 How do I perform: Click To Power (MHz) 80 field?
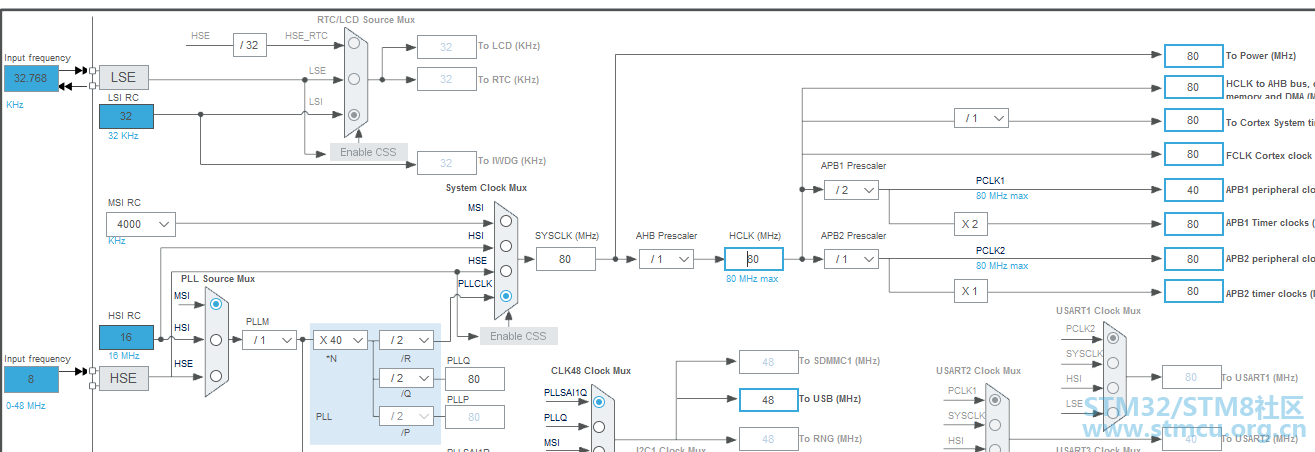click(1193, 56)
